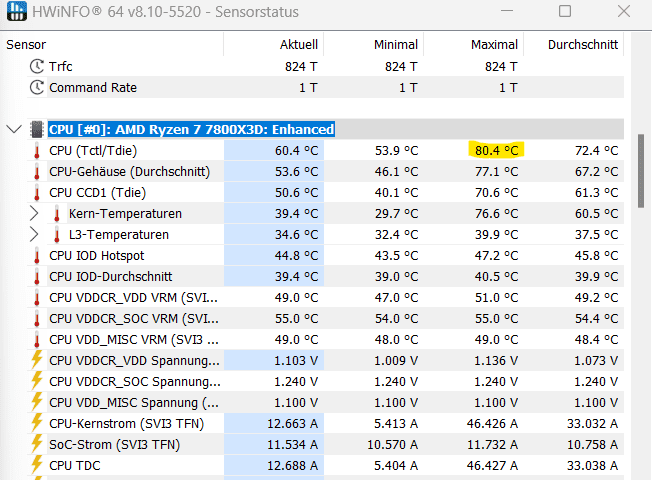Viewport: 652px width, 480px height.
Task: Select the CPU VDDCR_SOC VRM row label
Action: (134, 319)
